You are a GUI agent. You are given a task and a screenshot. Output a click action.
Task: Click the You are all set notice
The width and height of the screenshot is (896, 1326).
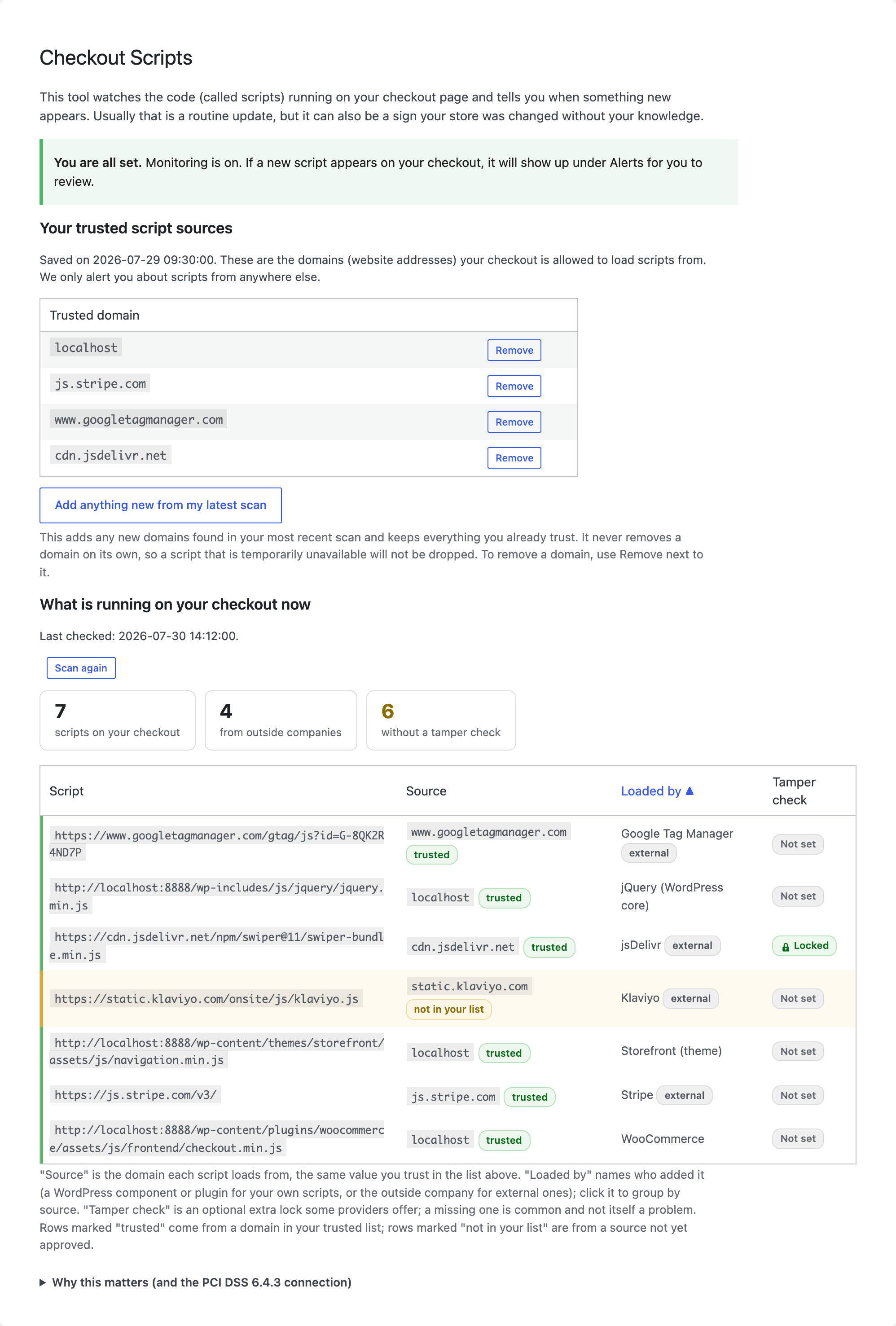click(x=389, y=172)
